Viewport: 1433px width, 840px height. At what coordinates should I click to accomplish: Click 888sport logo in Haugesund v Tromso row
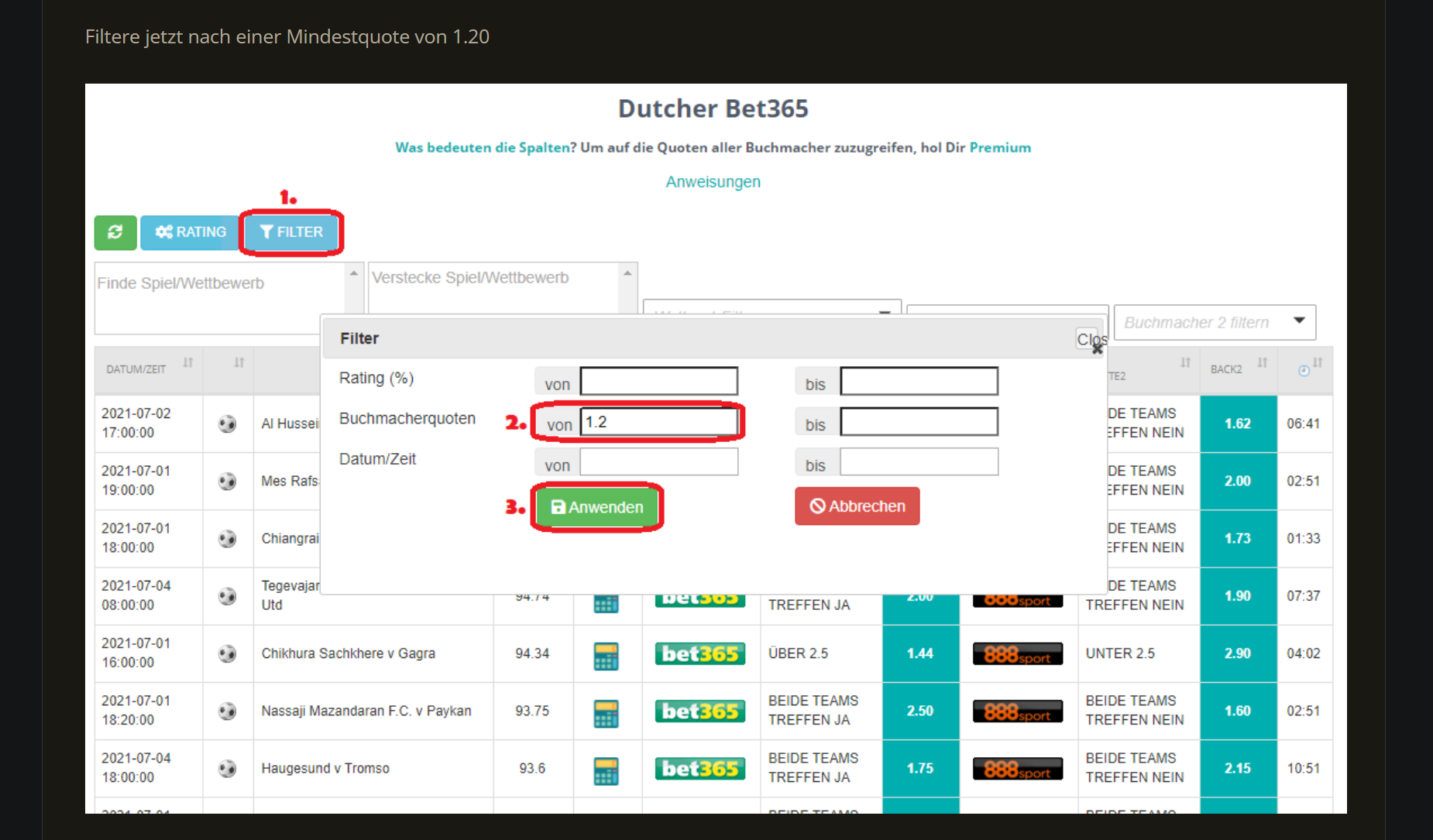1018,769
